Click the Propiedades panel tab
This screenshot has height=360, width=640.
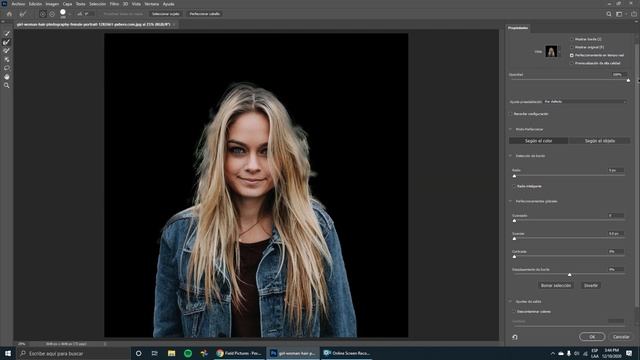click(x=518, y=28)
